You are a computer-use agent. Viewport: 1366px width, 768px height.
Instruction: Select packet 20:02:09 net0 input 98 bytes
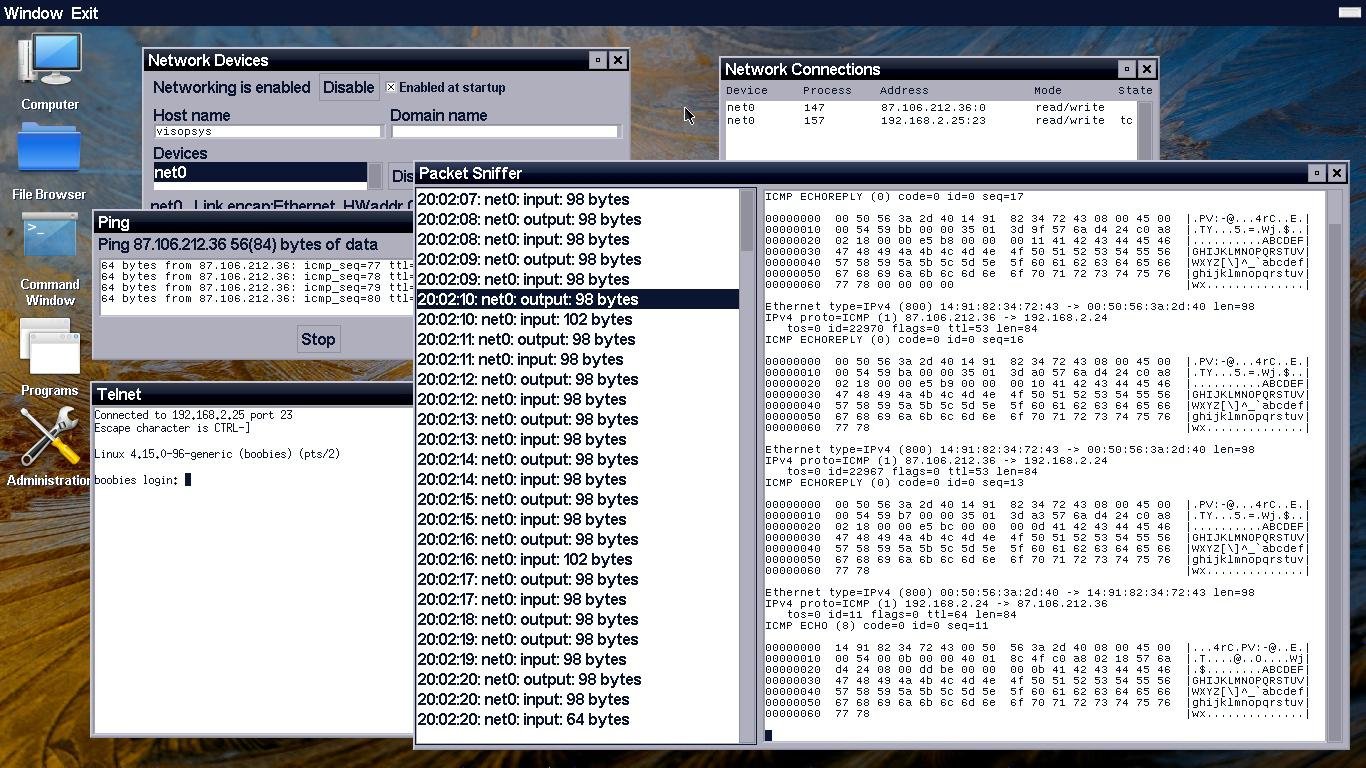coord(578,279)
